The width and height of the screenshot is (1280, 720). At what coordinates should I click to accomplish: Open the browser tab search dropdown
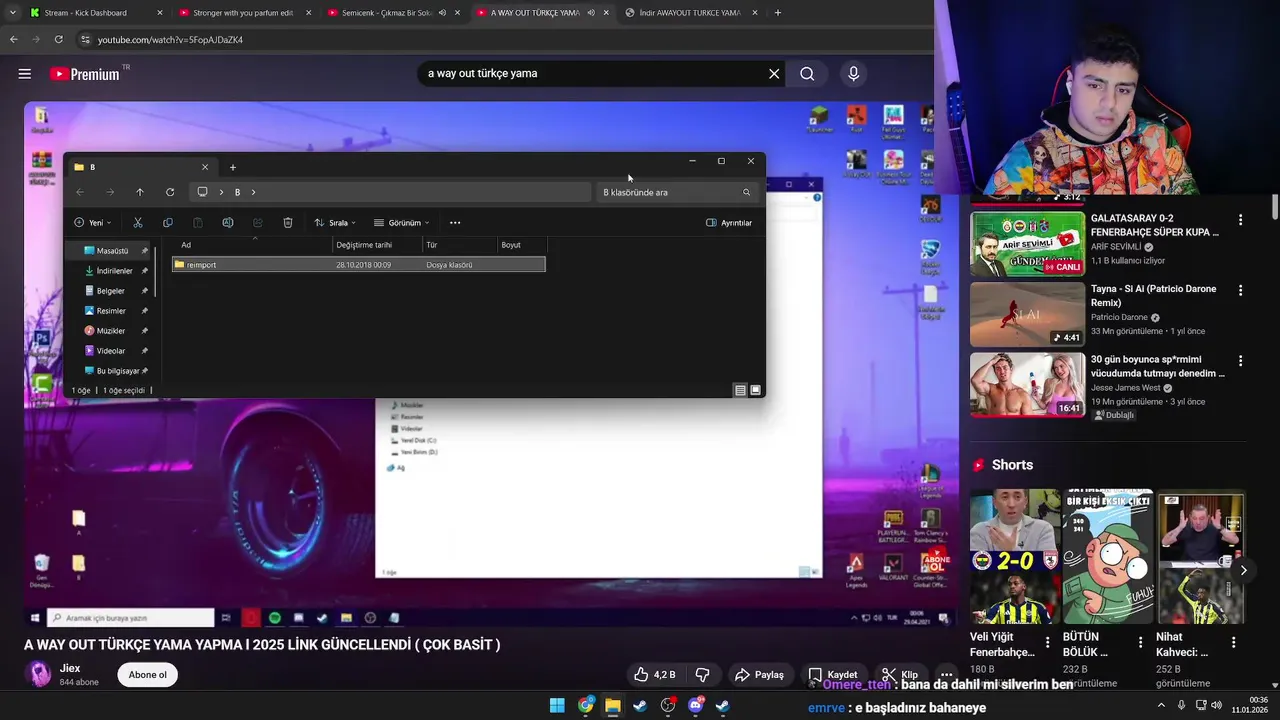(x=12, y=13)
